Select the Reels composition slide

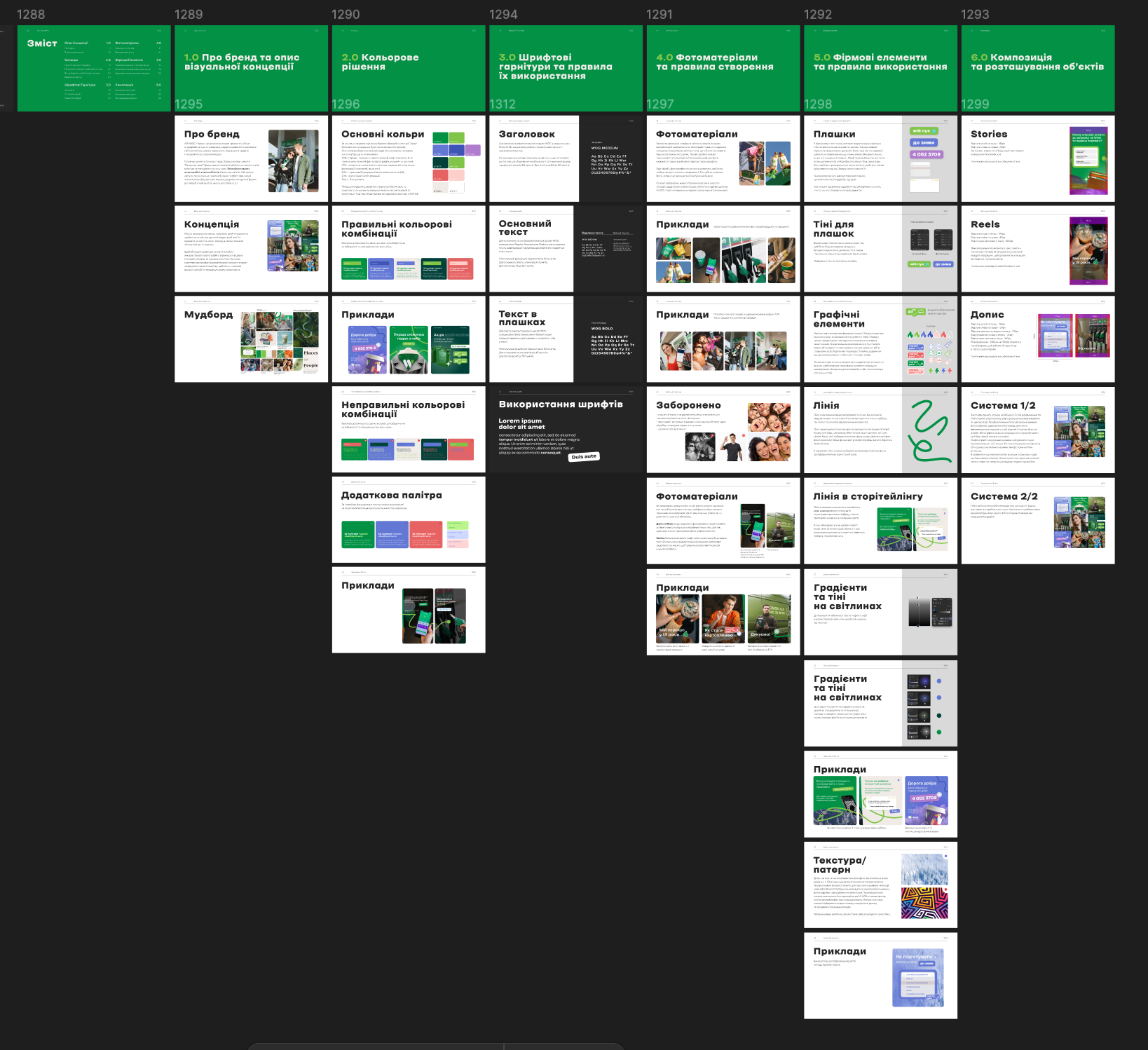[1037, 249]
